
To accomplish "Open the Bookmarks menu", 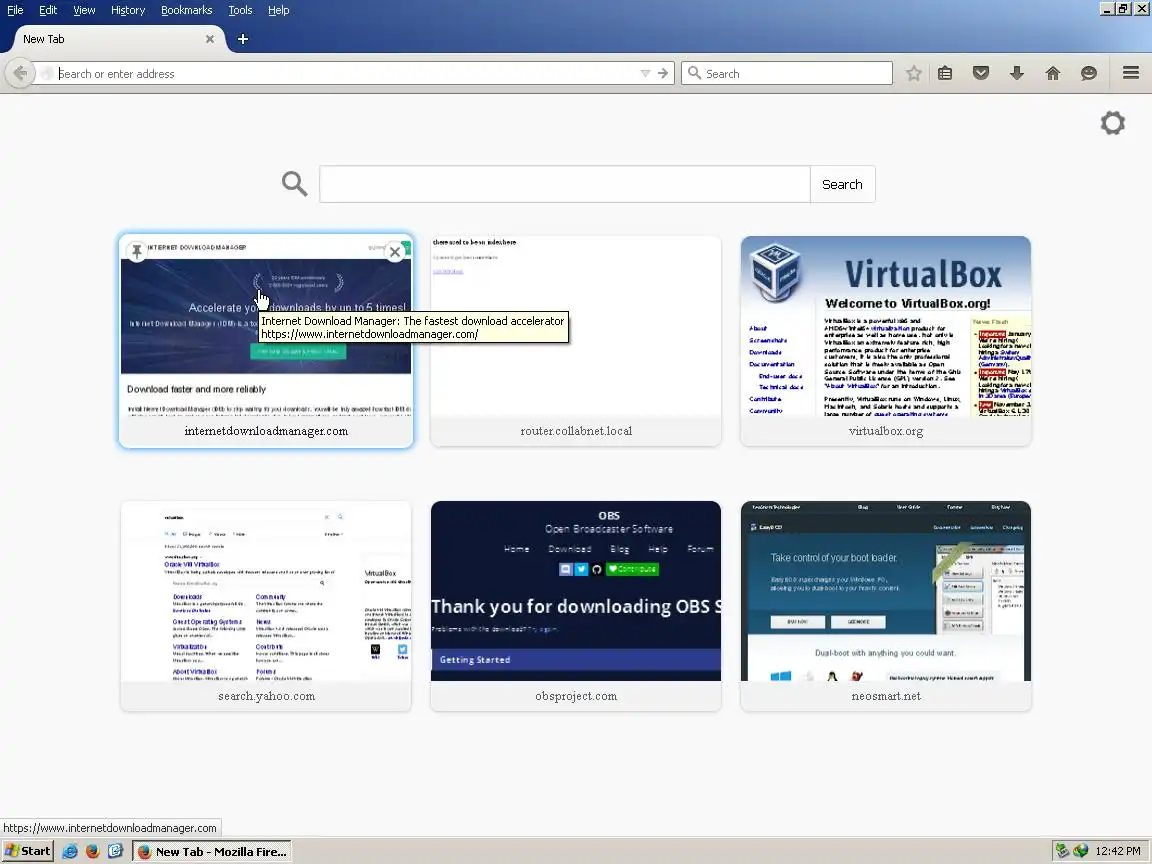I will pos(187,10).
